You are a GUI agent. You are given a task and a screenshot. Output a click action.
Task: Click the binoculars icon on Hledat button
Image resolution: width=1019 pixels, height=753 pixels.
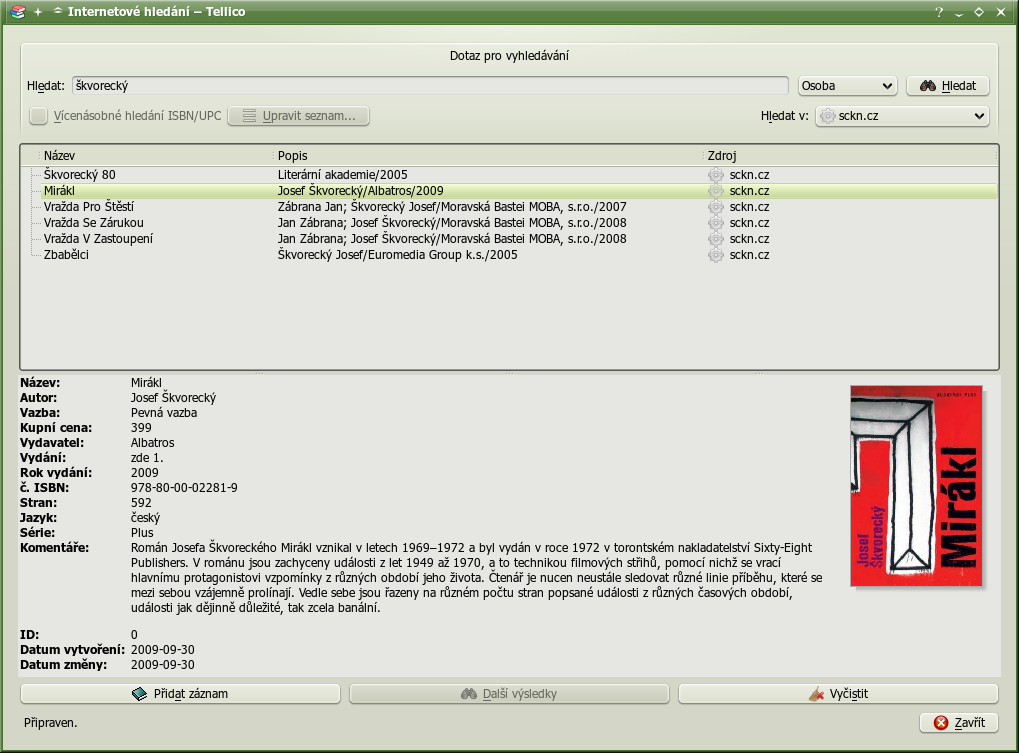pos(928,86)
